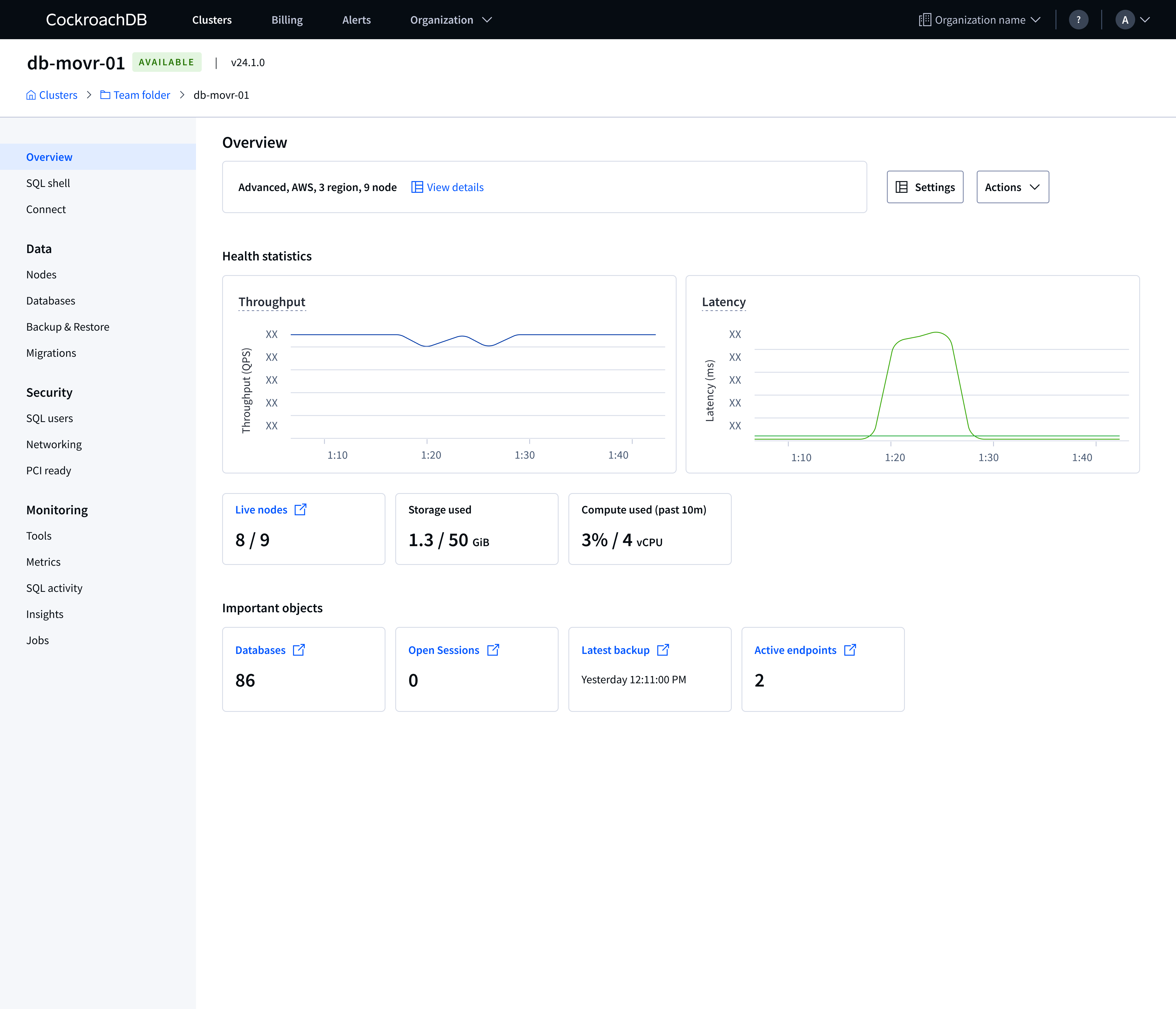Viewport: 1176px width, 1009px height.
Task: Click the home icon in breadcrumb
Action: coord(31,95)
